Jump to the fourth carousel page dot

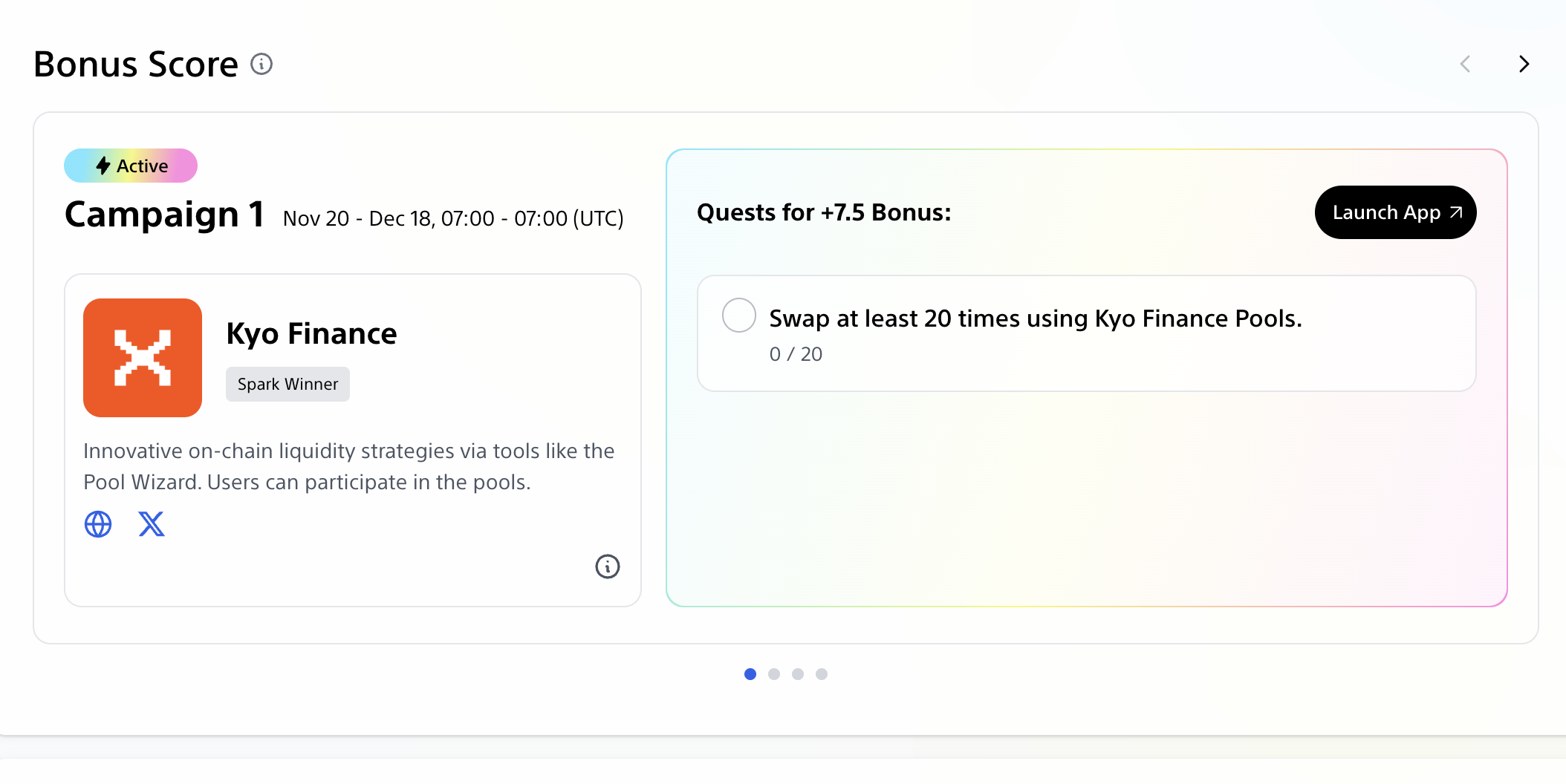click(822, 674)
